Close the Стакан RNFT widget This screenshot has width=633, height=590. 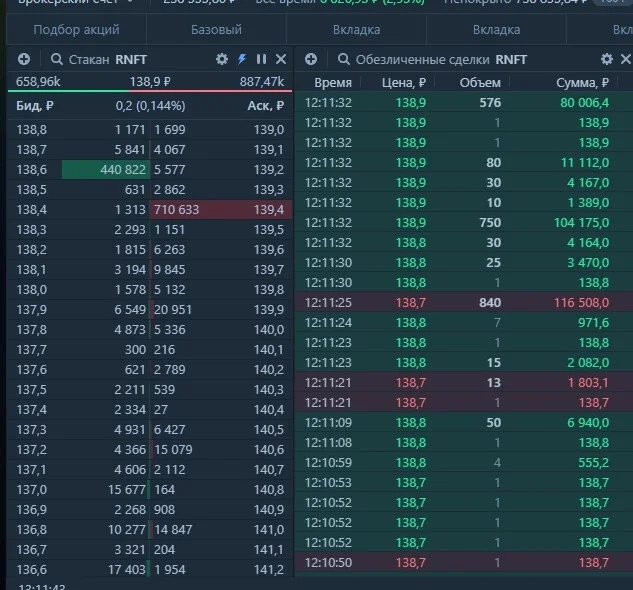tap(281, 59)
